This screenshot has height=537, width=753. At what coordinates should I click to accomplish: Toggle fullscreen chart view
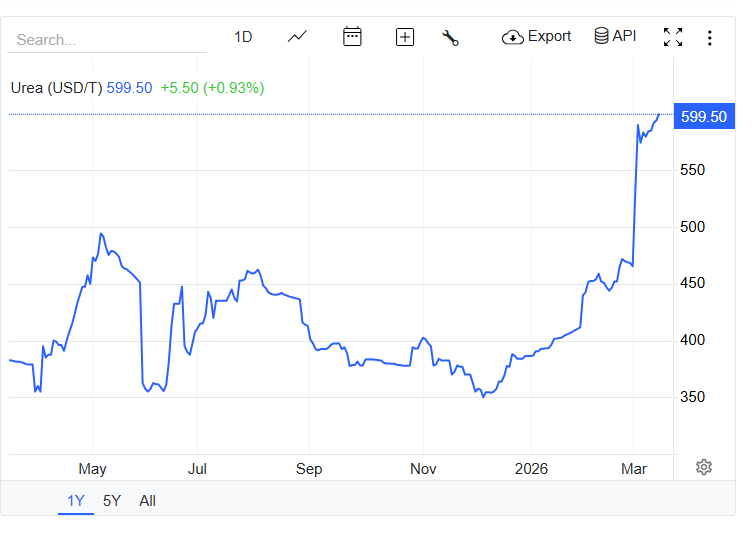[673, 38]
